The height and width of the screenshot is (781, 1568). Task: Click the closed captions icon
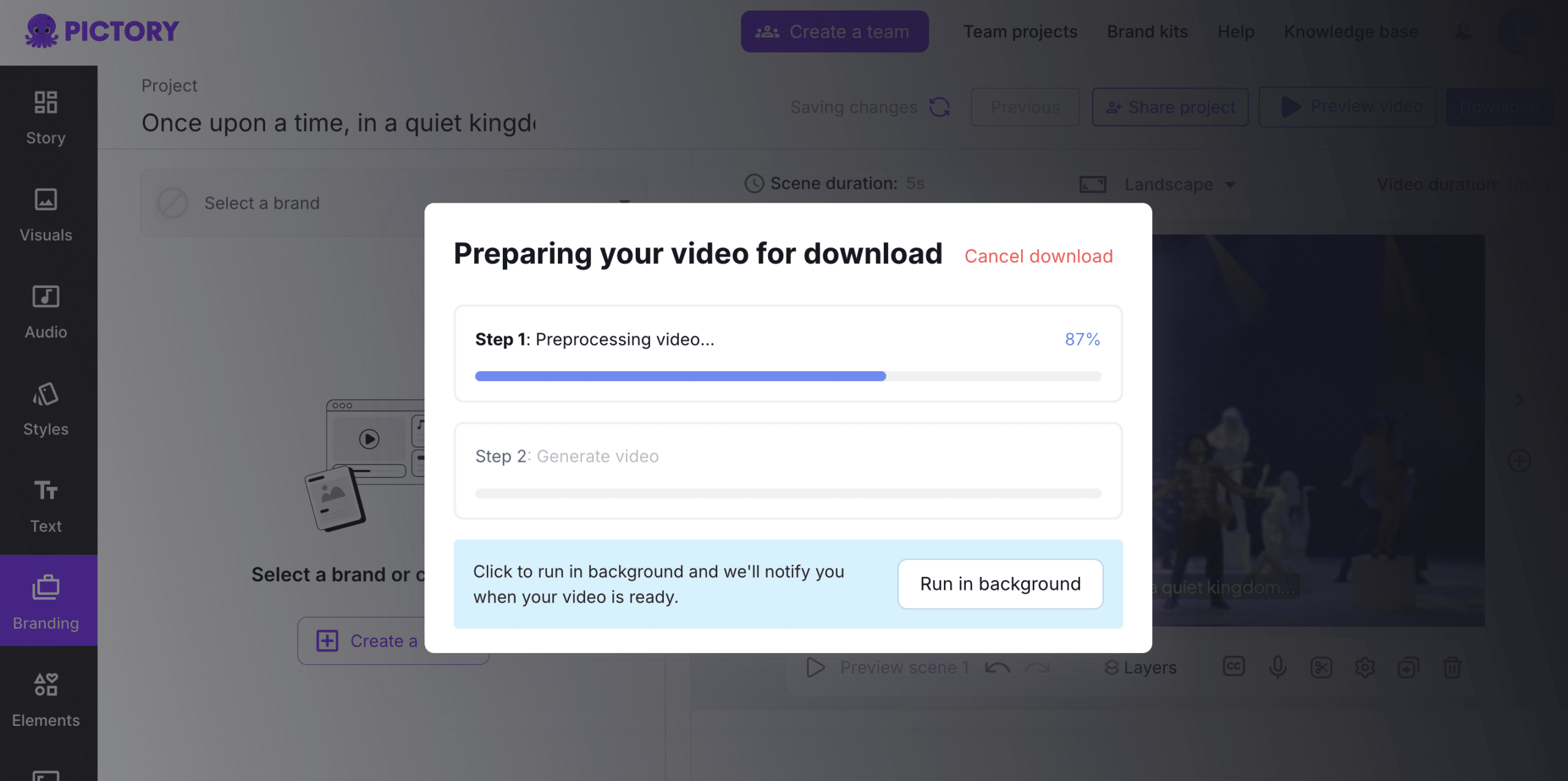tap(1234, 667)
